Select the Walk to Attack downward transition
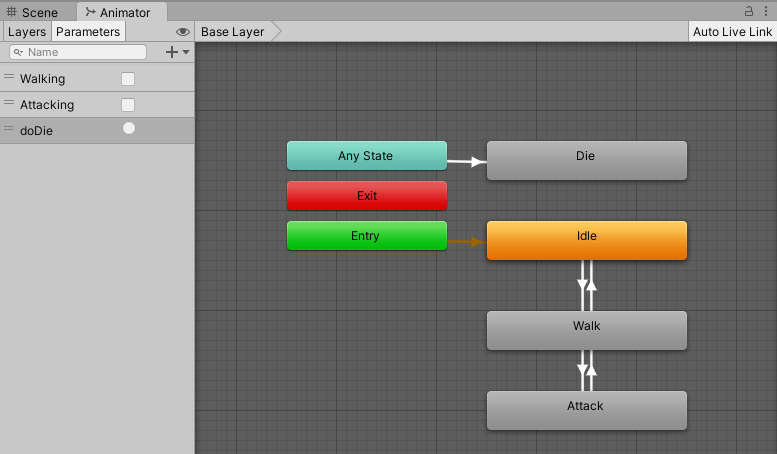 point(582,371)
